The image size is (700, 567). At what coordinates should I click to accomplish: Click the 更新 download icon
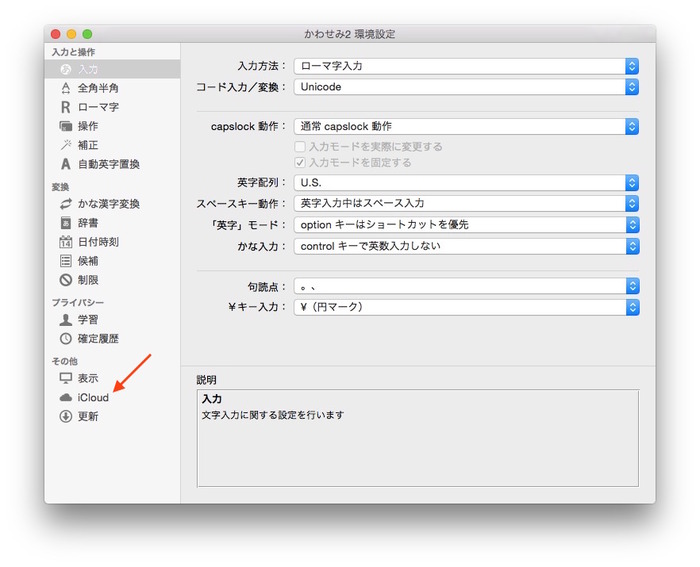[66, 417]
